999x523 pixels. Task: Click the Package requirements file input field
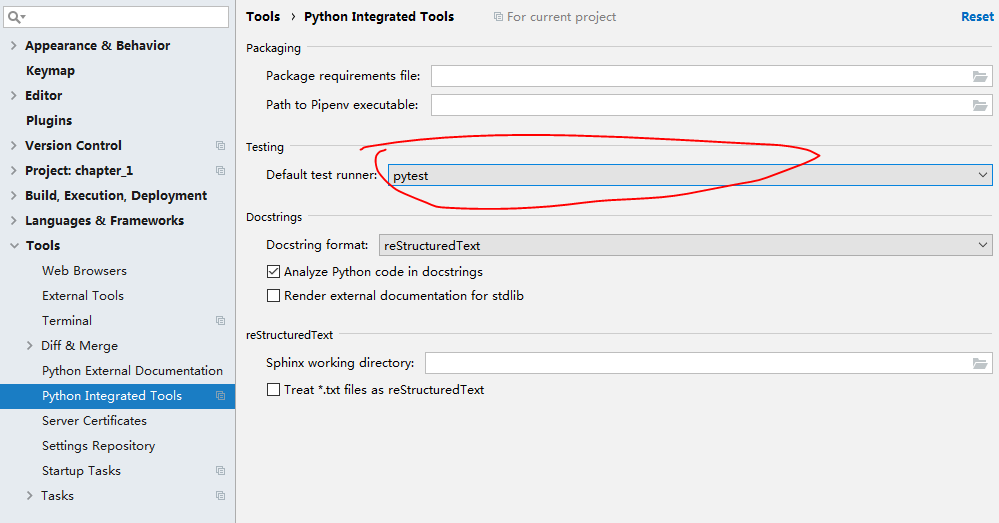(x=700, y=76)
